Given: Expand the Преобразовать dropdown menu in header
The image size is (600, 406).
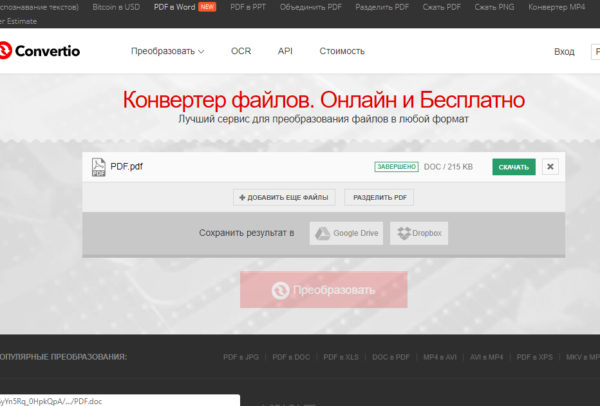Looking at the screenshot, I should pos(167,51).
